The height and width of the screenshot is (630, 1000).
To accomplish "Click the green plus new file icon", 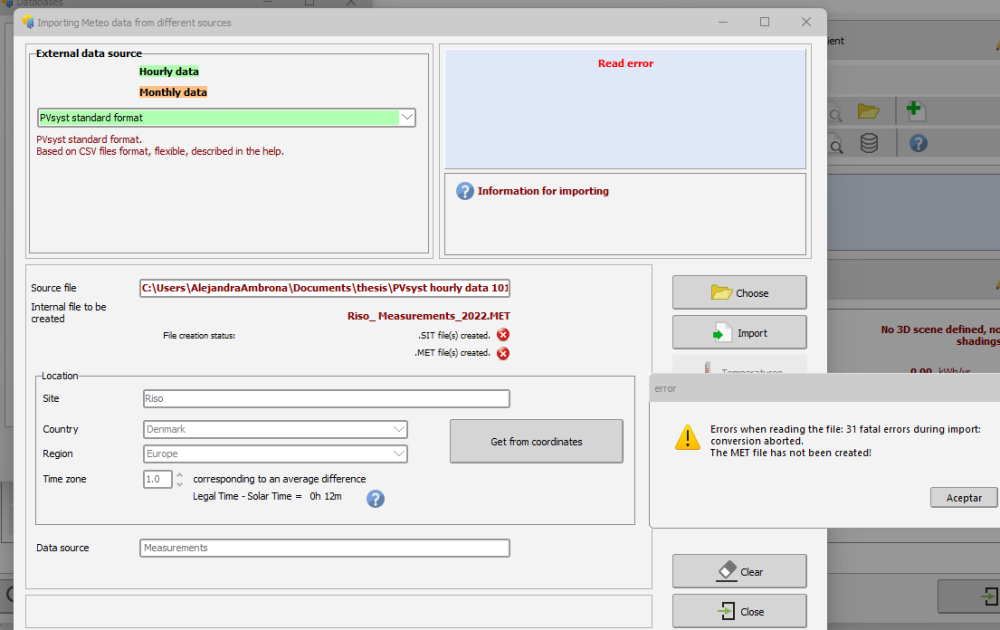I will (915, 109).
